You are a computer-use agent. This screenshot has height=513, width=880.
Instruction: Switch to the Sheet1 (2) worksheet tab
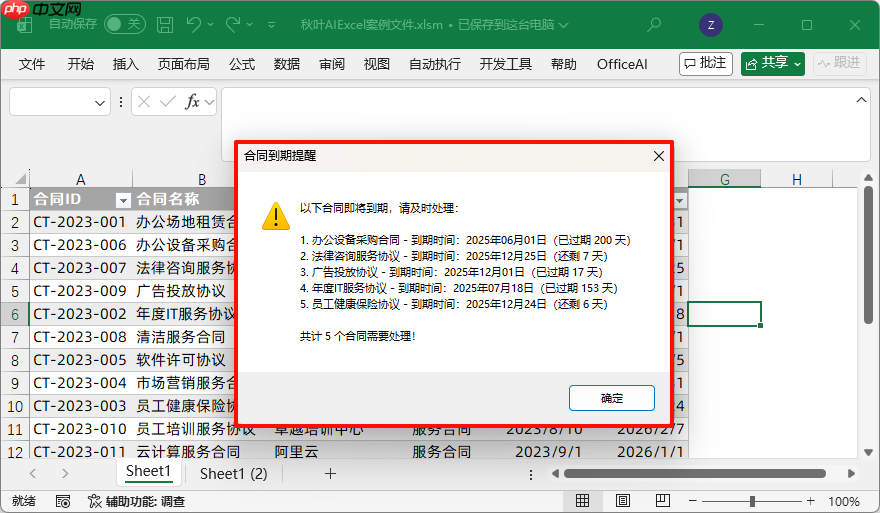tap(233, 474)
